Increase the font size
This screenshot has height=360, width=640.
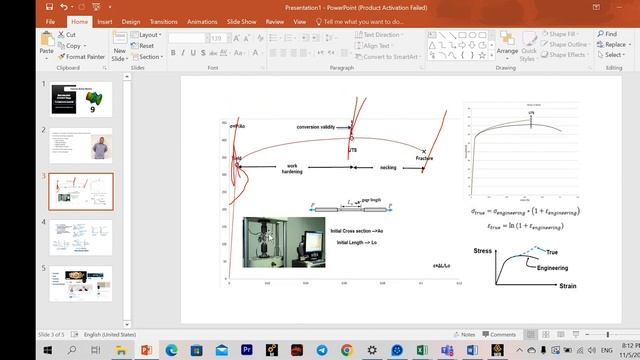236,38
